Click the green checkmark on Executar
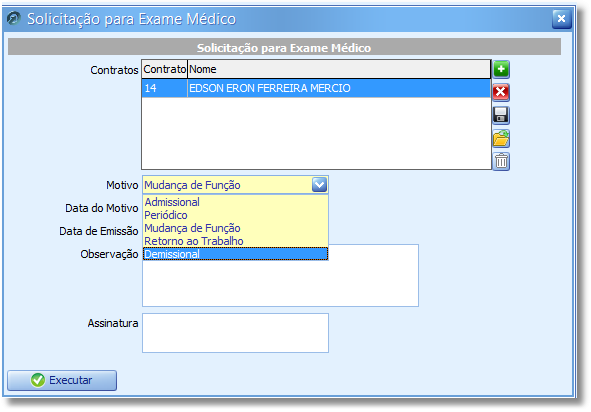Viewport: 591px width, 412px height. pos(38,380)
